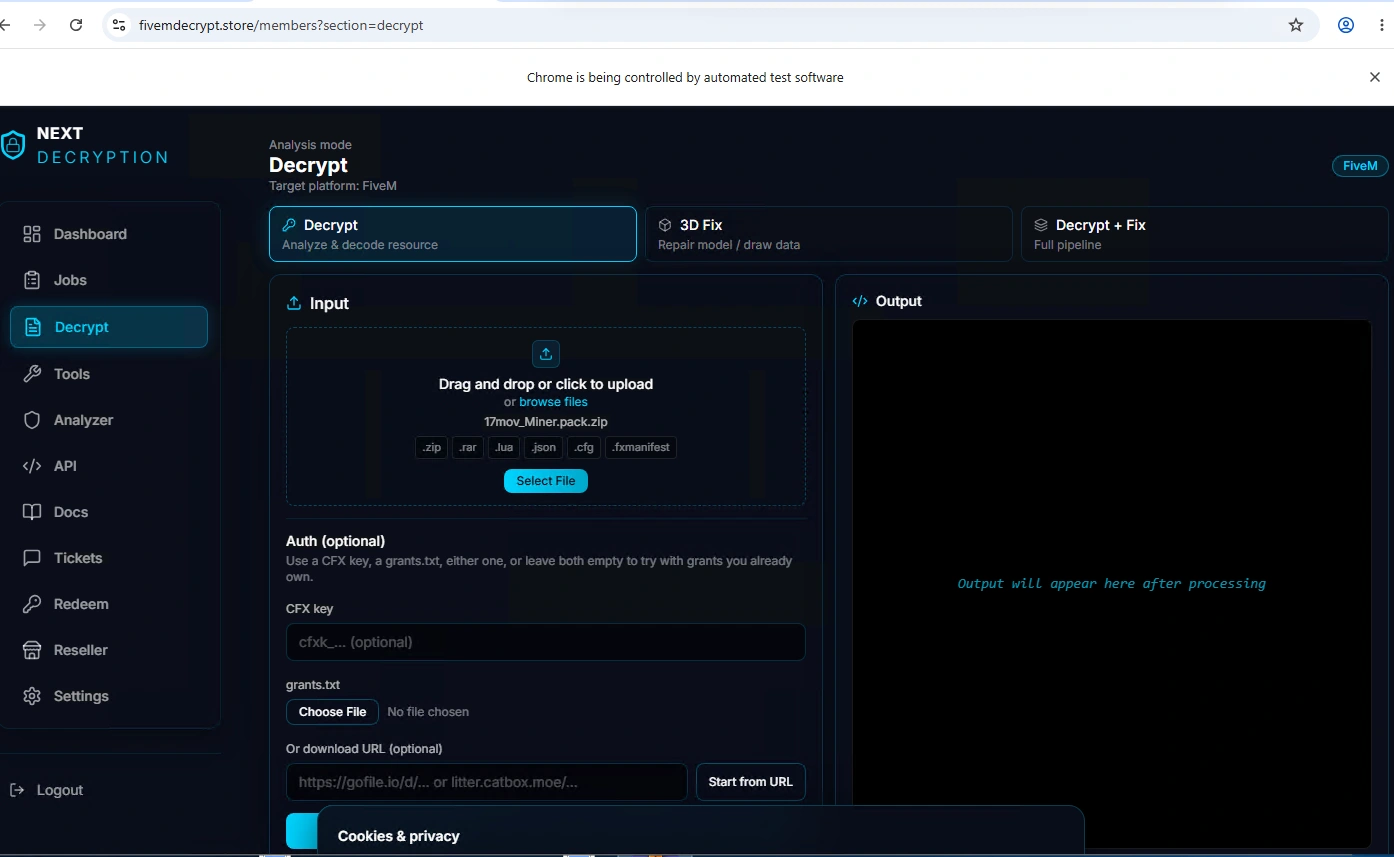Switch to the 3D Fix tab
The image size is (1394, 857).
[829, 234]
